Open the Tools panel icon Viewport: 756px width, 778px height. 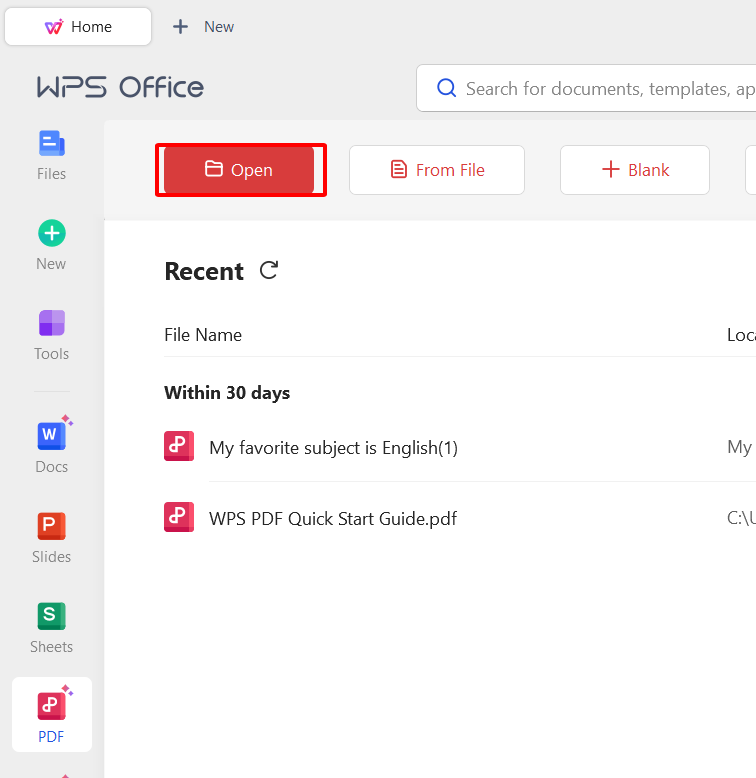(x=51, y=324)
